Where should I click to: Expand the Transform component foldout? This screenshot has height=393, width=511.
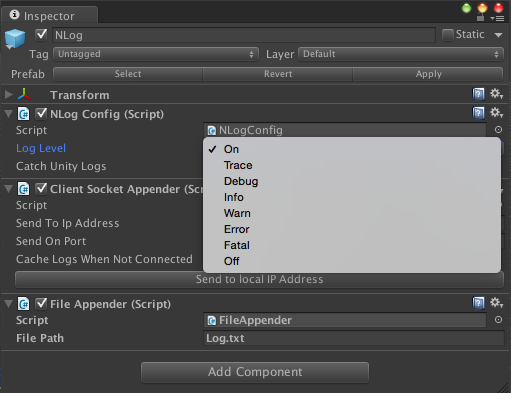(9, 95)
